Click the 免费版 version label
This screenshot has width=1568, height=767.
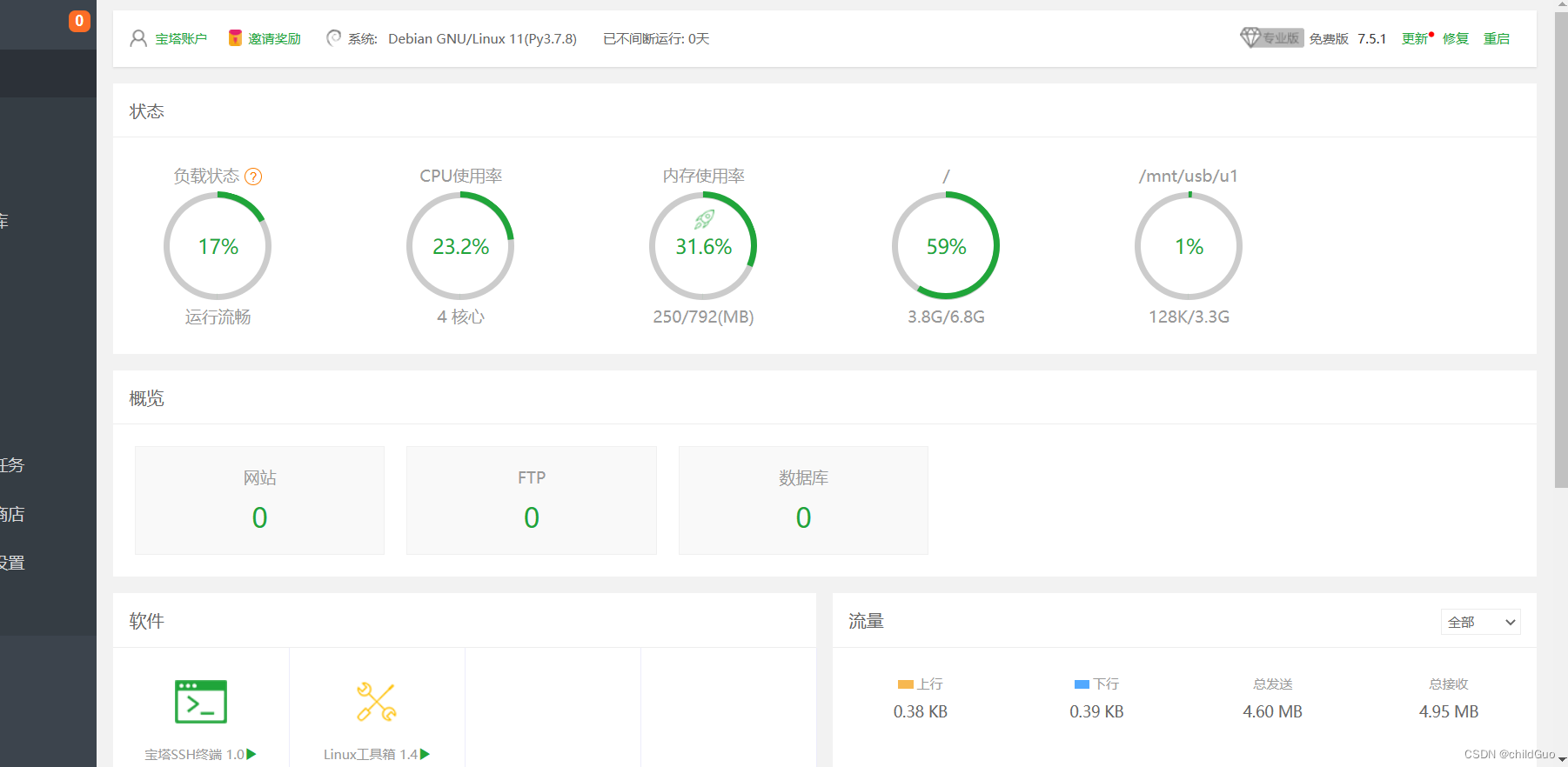tap(1329, 38)
